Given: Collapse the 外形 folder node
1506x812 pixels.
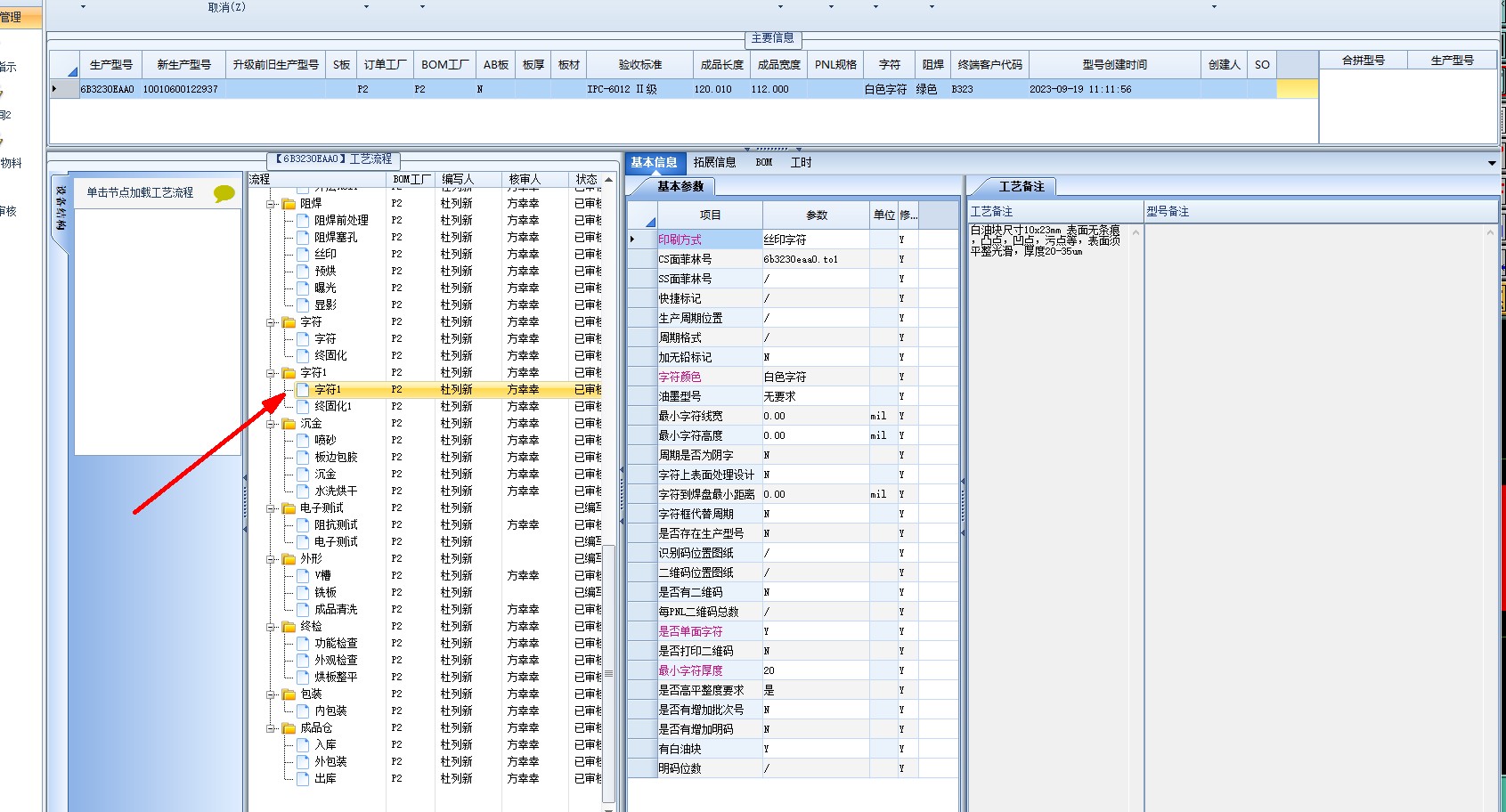Looking at the screenshot, I should pyautogui.click(x=271, y=559).
